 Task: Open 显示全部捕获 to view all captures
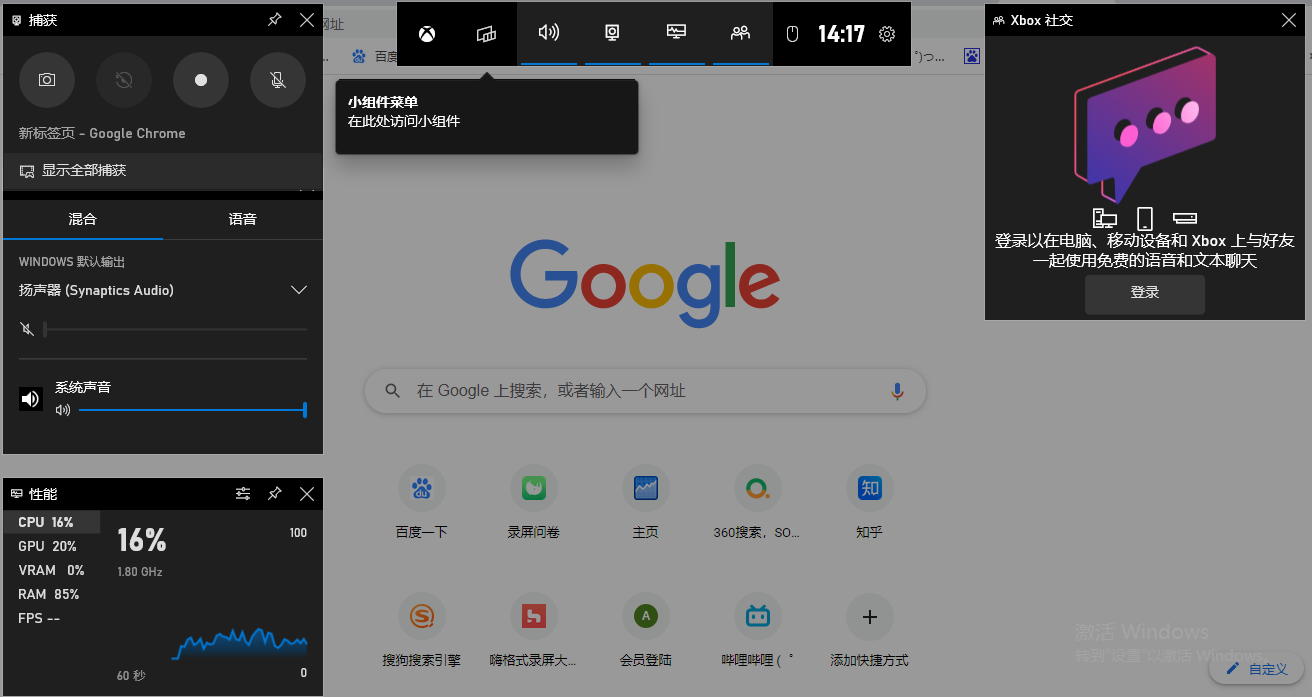point(163,171)
